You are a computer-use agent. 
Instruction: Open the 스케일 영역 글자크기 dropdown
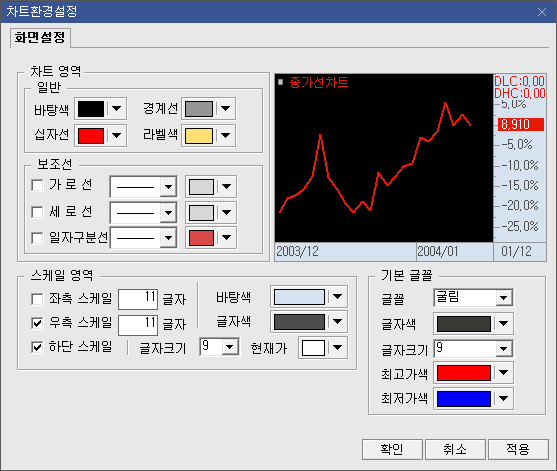pos(230,347)
